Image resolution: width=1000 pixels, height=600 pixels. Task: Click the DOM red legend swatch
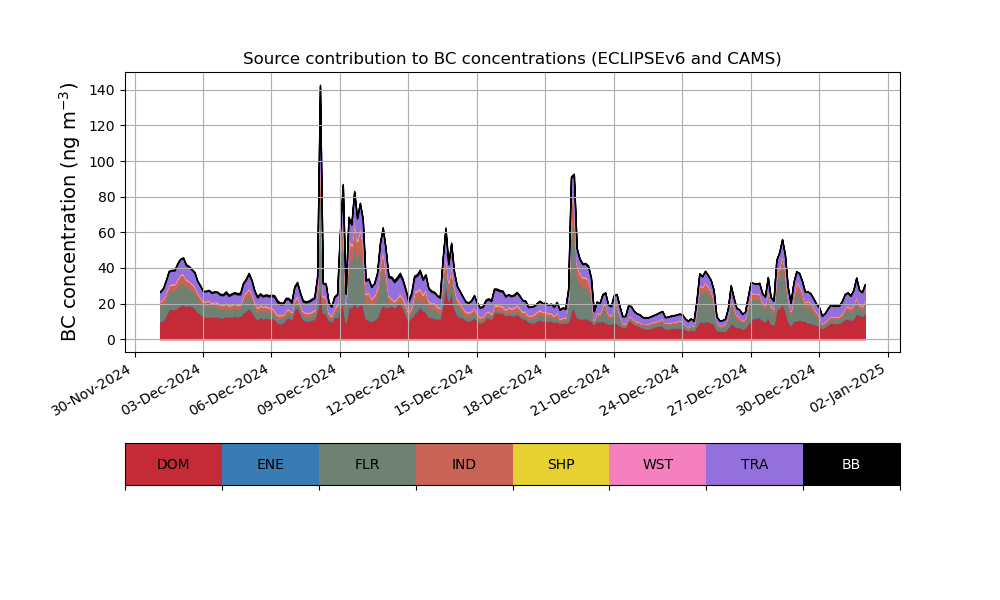click(x=173, y=465)
